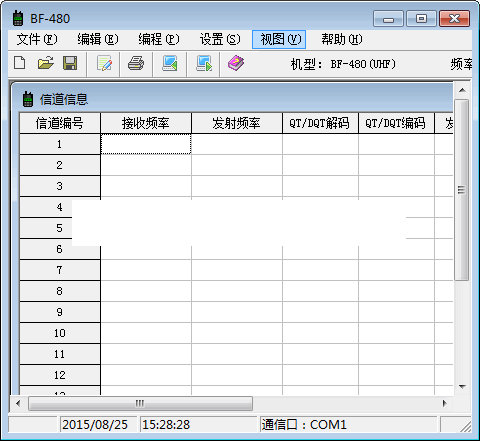Click the vertical scrollbar down arrow
The height and width of the screenshot is (441, 480).
[x=462, y=387]
